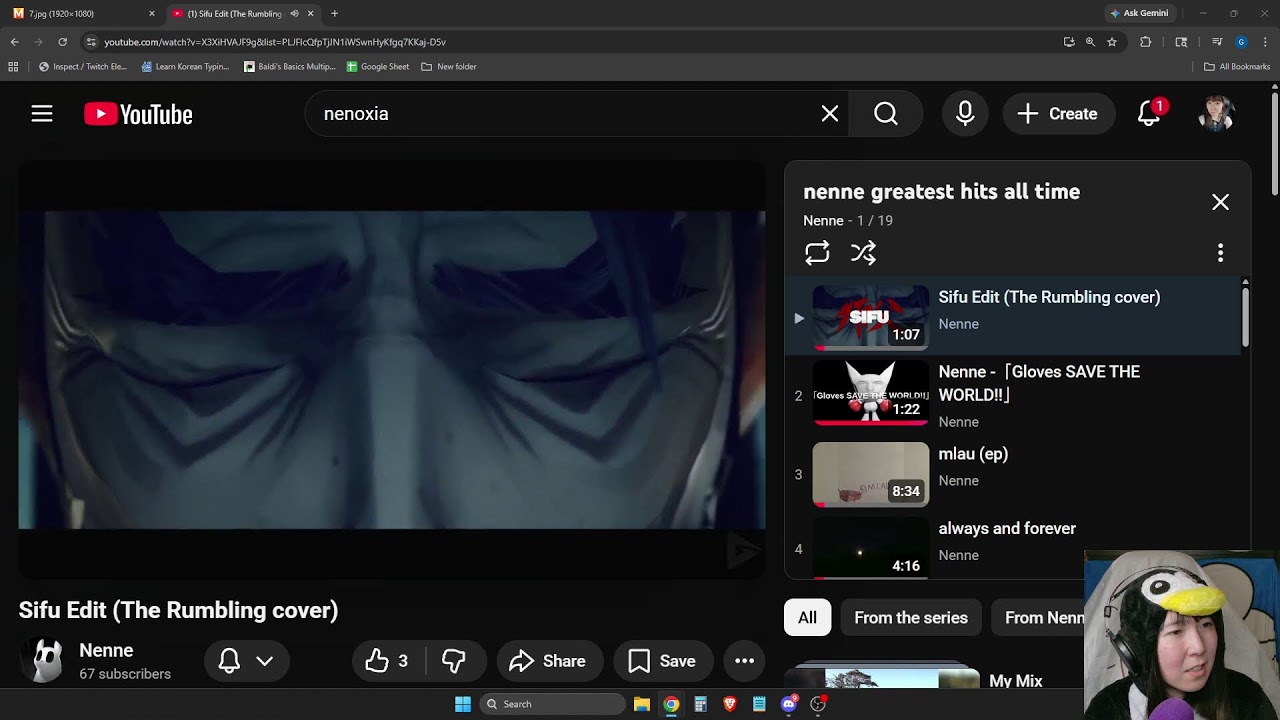Close the playlist panel
Viewport: 1280px width, 720px height.
coord(1220,202)
